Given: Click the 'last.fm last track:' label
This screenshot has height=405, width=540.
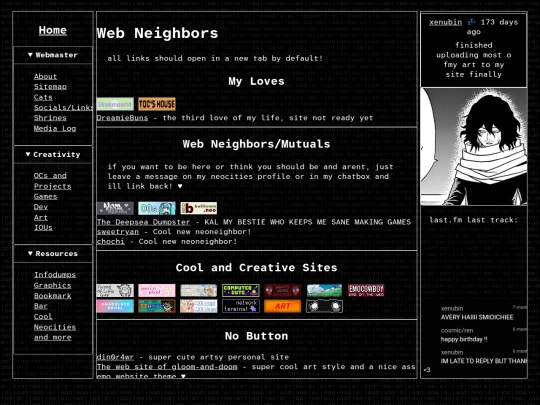Looking at the screenshot, I should point(474,220).
